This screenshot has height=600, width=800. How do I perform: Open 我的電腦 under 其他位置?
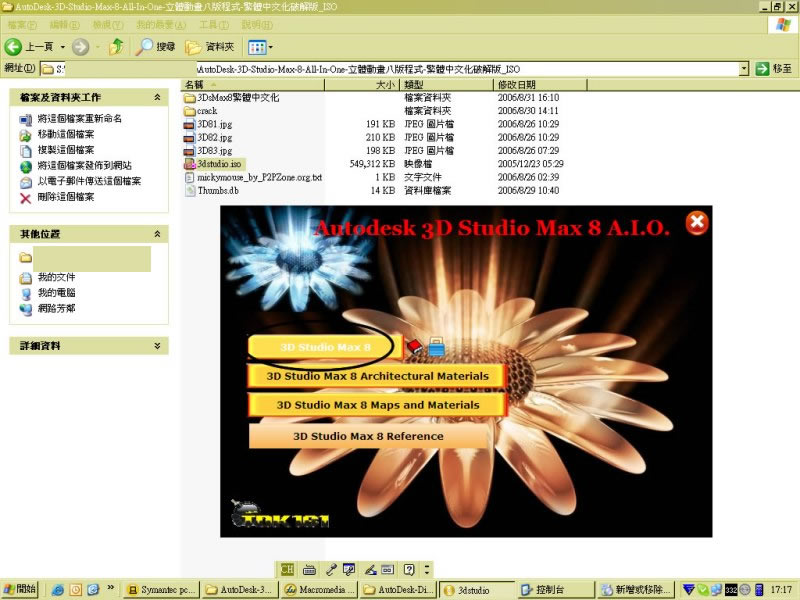click(56, 293)
